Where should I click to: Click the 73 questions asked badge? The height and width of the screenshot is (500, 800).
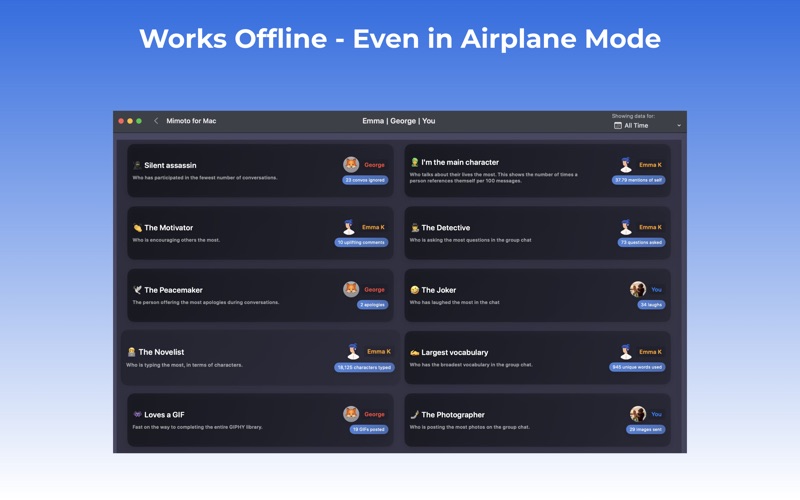point(641,242)
